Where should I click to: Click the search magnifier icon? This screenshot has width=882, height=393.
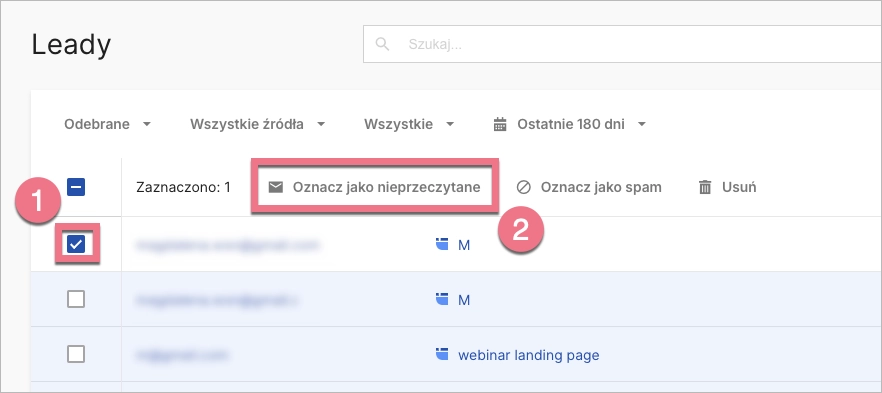[382, 44]
